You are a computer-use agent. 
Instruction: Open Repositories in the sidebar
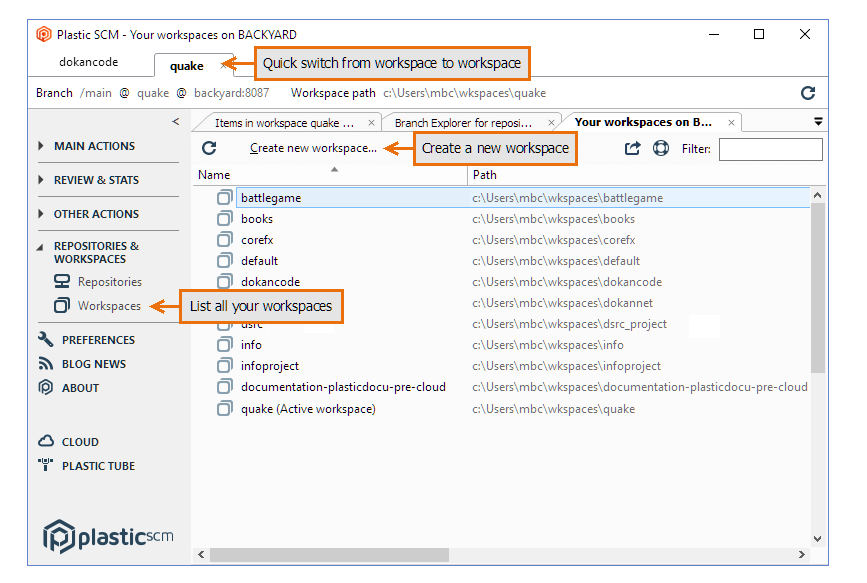pyautogui.click(x=109, y=282)
